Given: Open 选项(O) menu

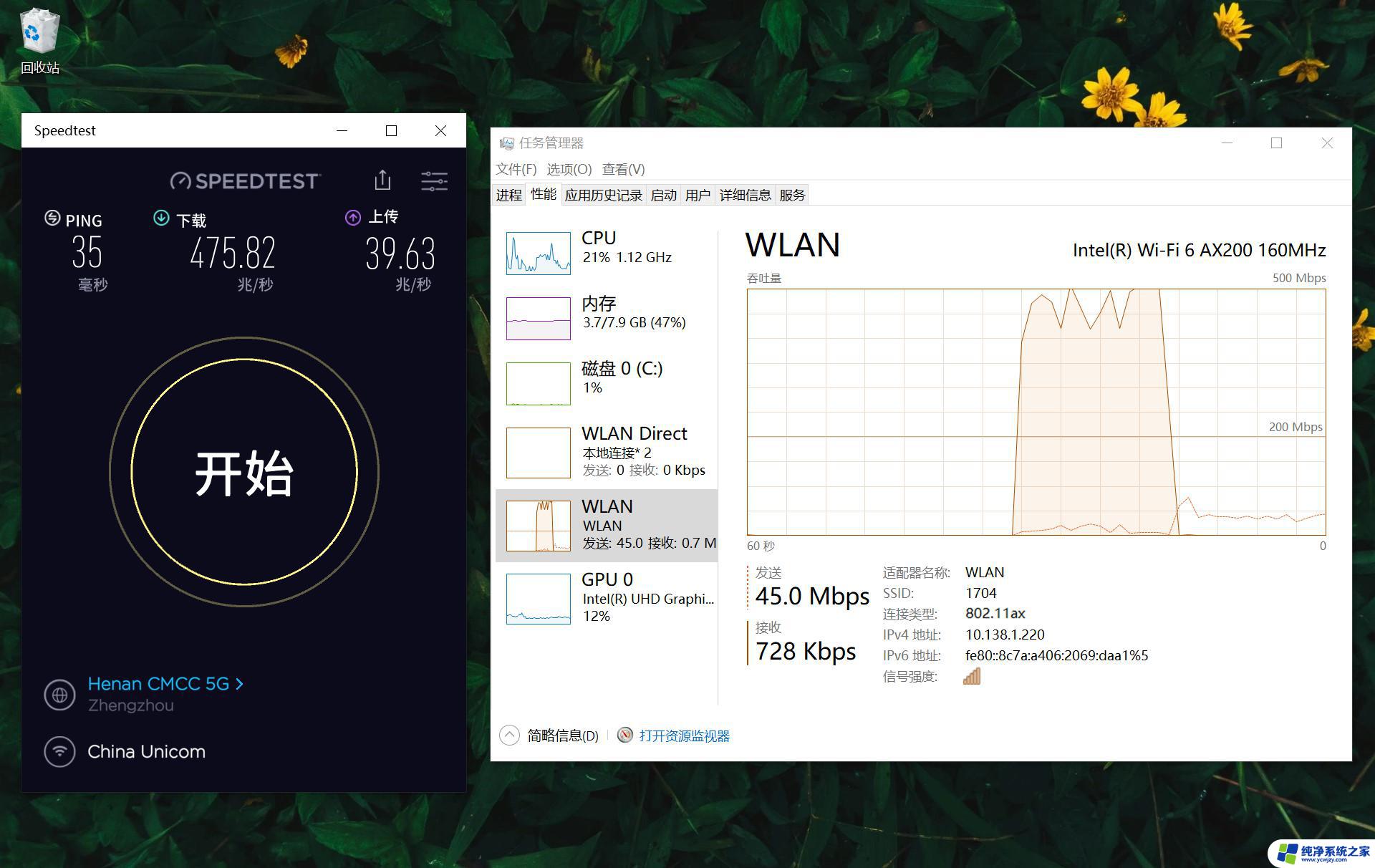Looking at the screenshot, I should [569, 169].
